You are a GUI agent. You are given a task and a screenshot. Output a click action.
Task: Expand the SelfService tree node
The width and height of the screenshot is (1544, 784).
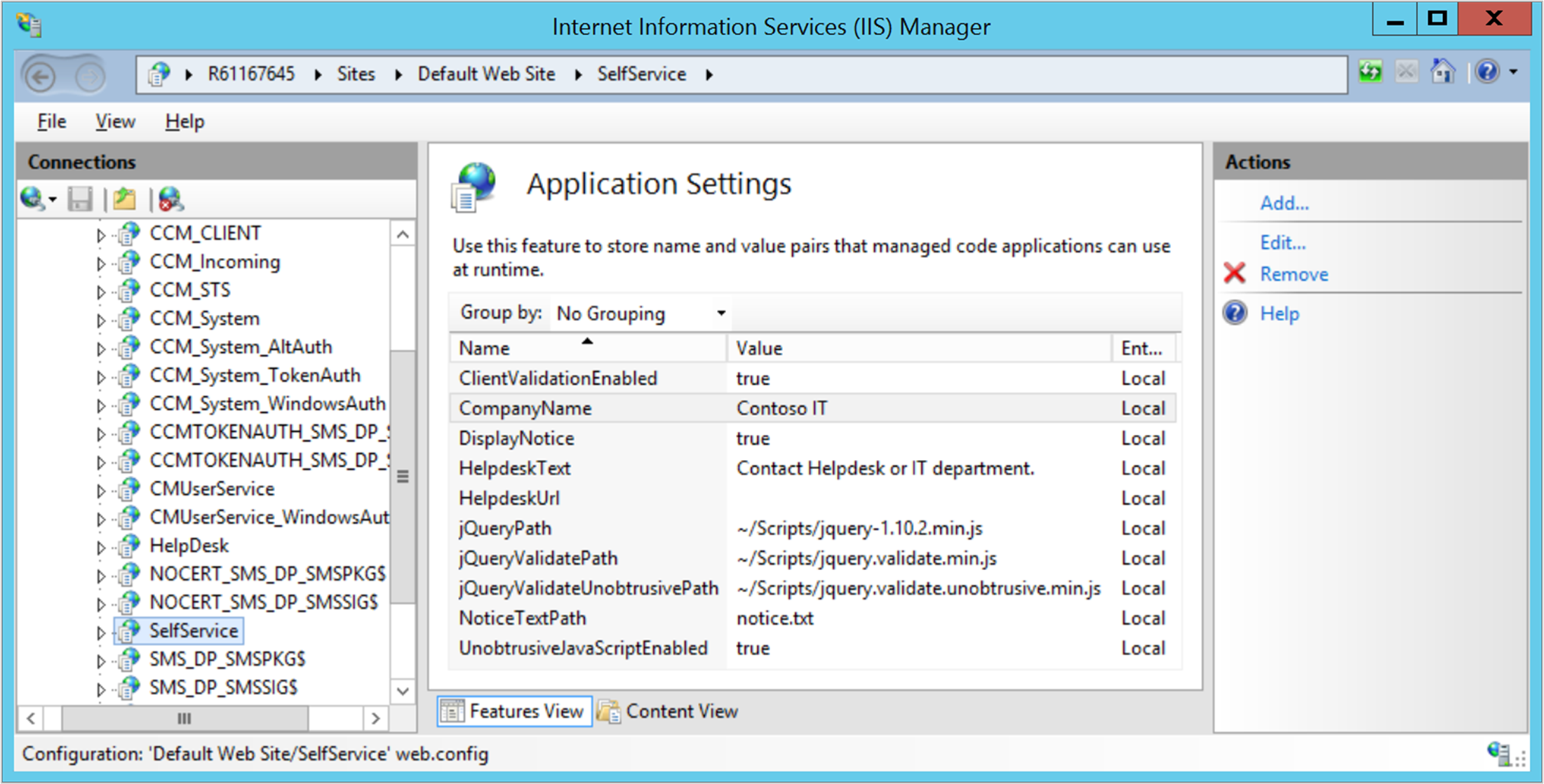100,632
